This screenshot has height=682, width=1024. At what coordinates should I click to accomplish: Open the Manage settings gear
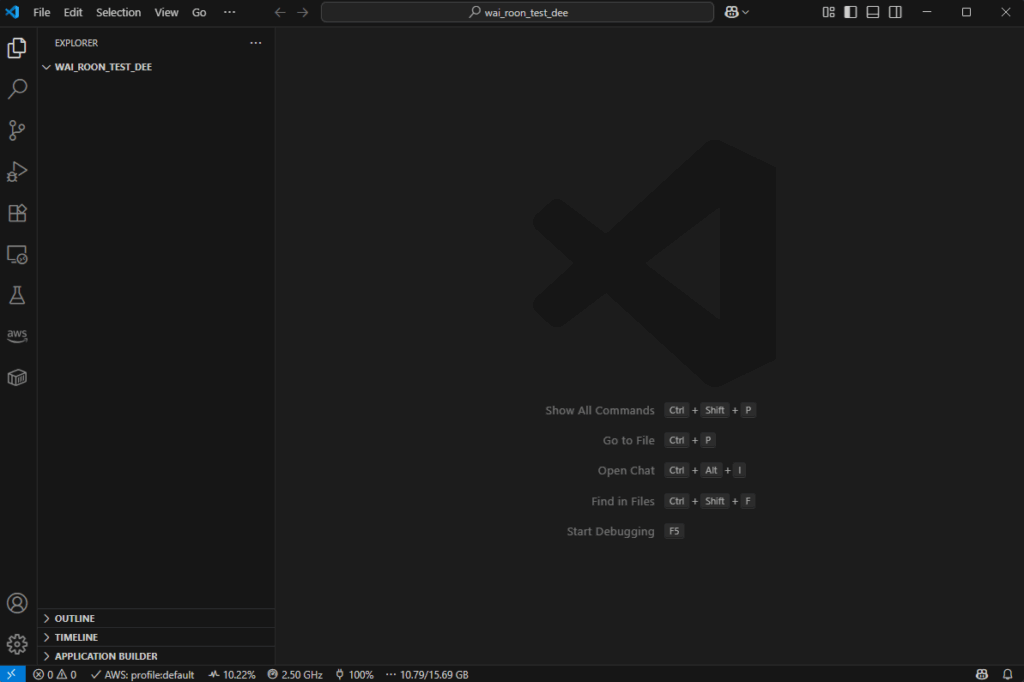[17, 644]
